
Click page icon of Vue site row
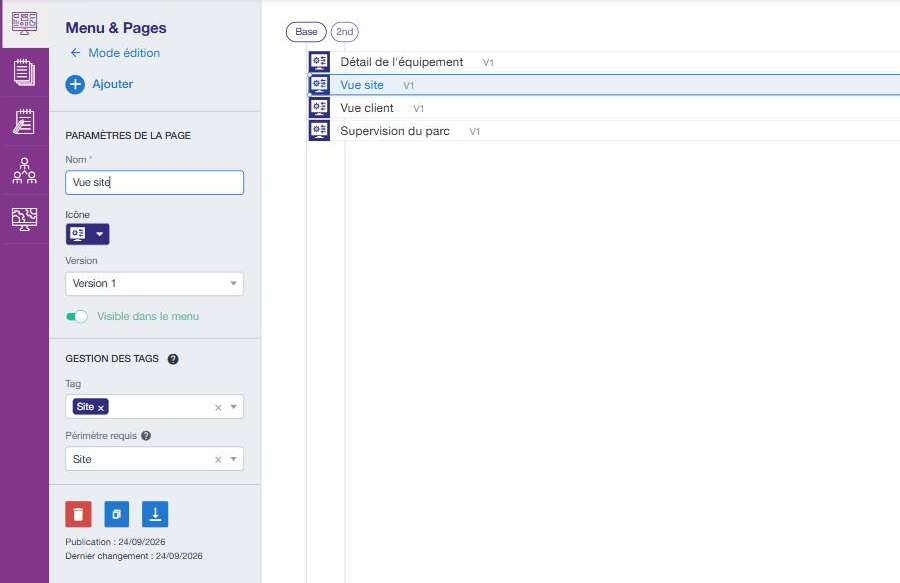click(319, 84)
